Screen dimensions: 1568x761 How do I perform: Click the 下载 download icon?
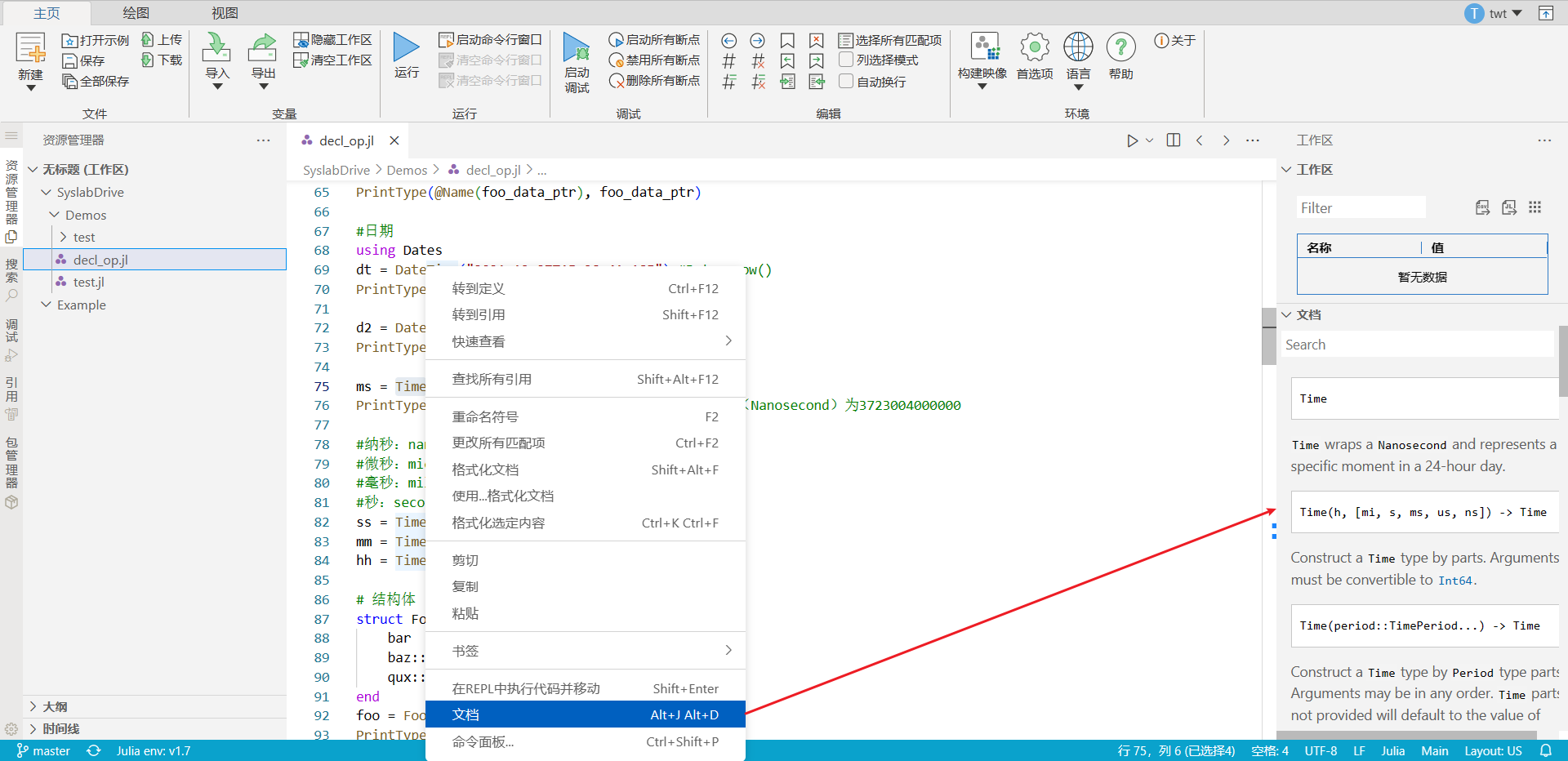coord(148,60)
